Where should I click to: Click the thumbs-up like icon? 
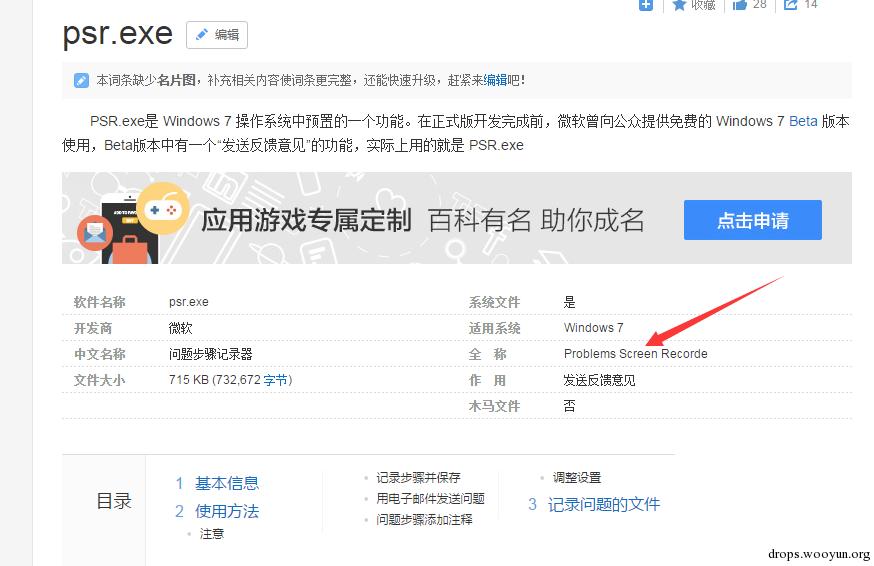(740, 5)
